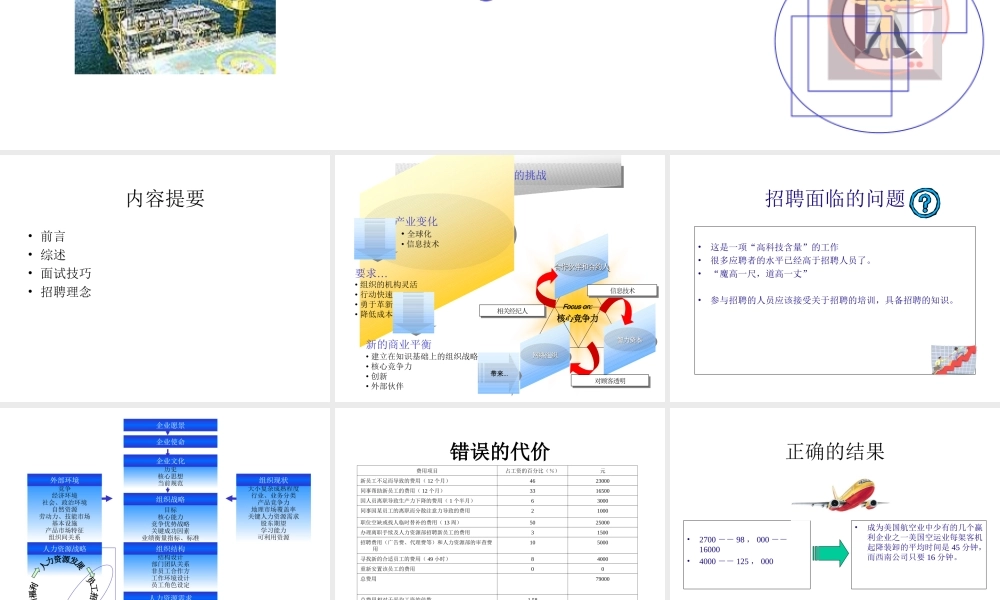
Task: Click the 魔高一尺,道高一丈 bullet line
Action: [760, 274]
